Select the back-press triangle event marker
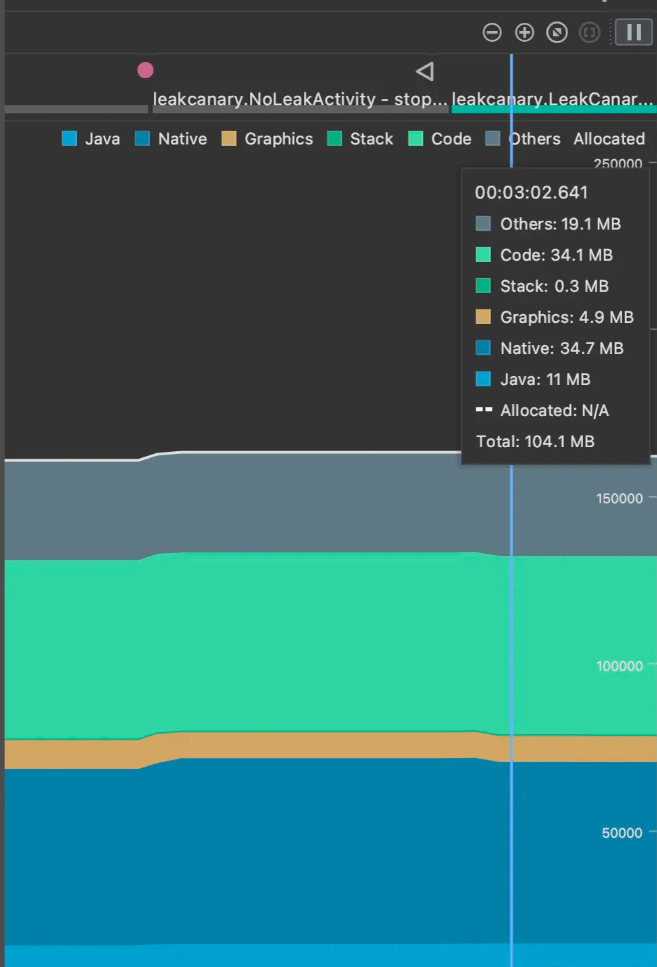This screenshot has width=657, height=967. (x=424, y=72)
